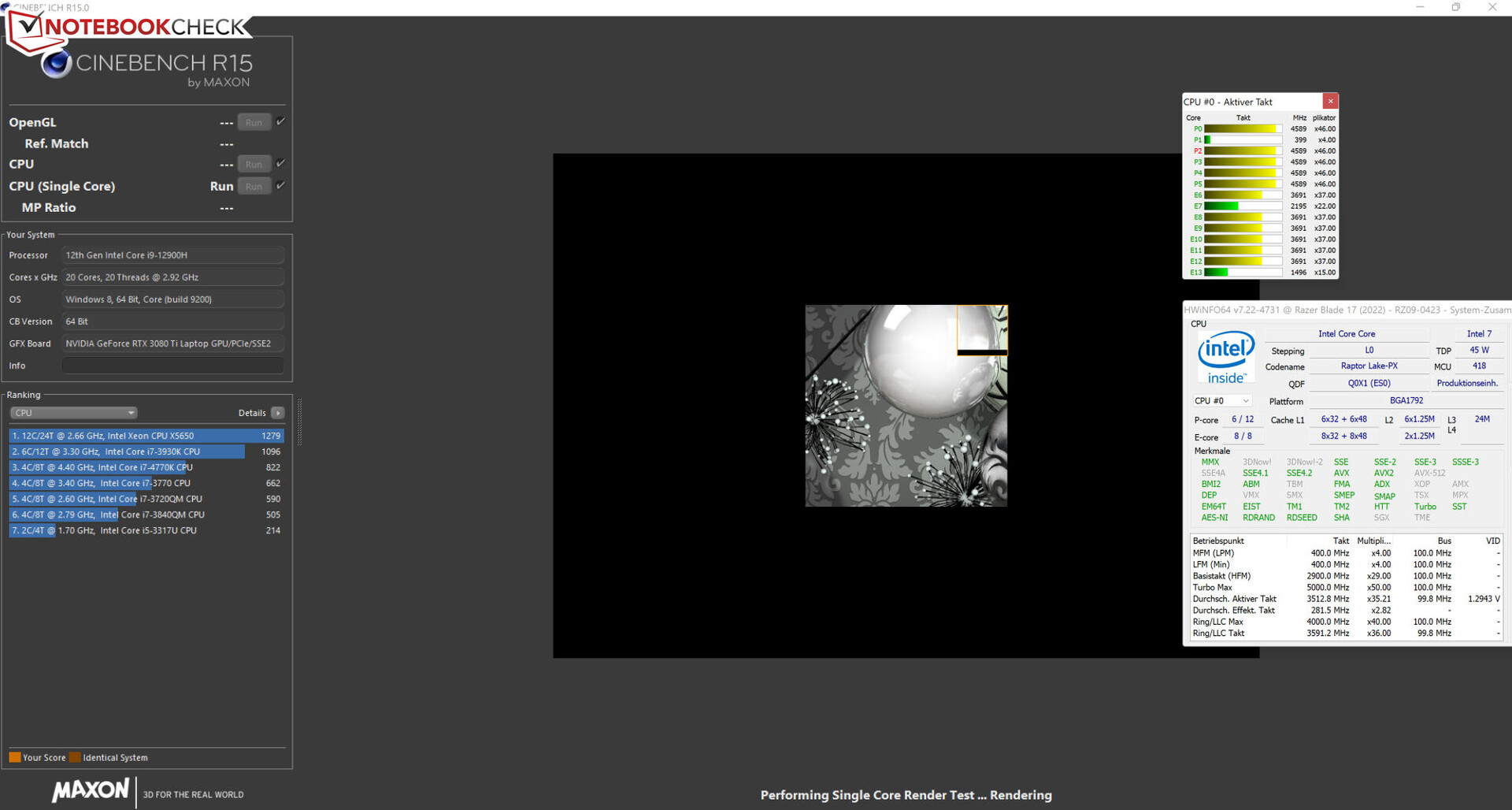Click the E7 core clock bar

click(1243, 206)
